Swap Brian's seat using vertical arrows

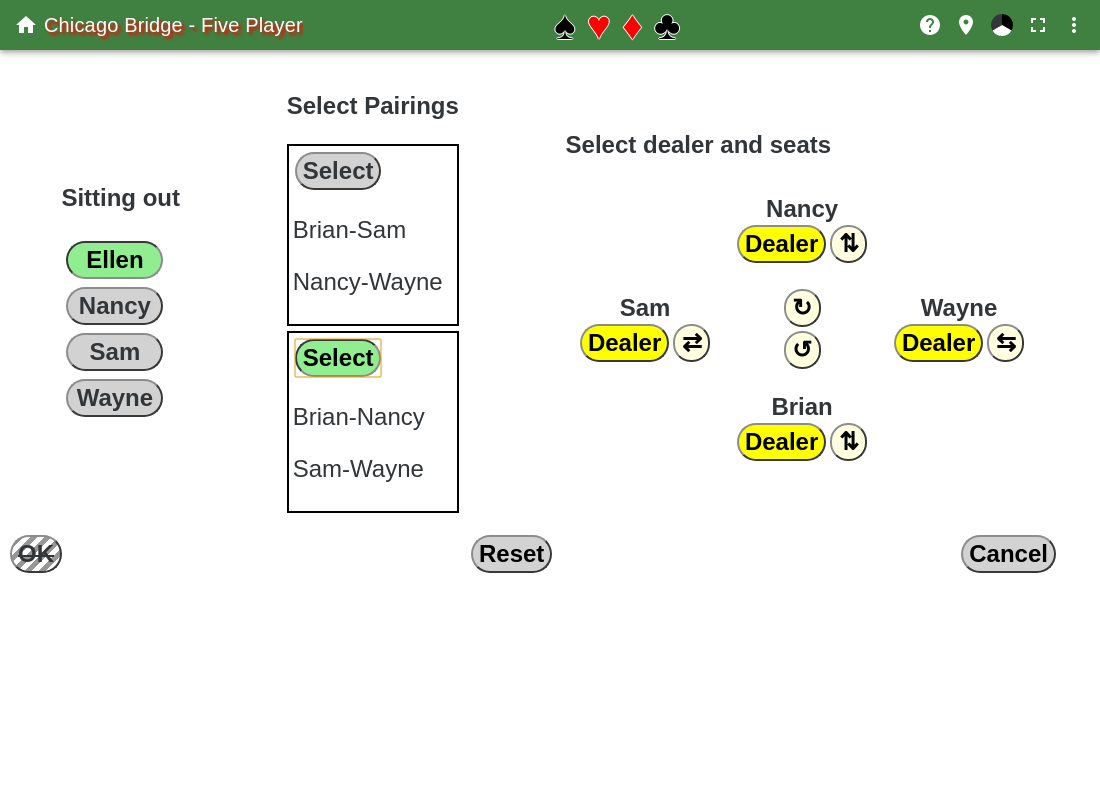coord(848,442)
